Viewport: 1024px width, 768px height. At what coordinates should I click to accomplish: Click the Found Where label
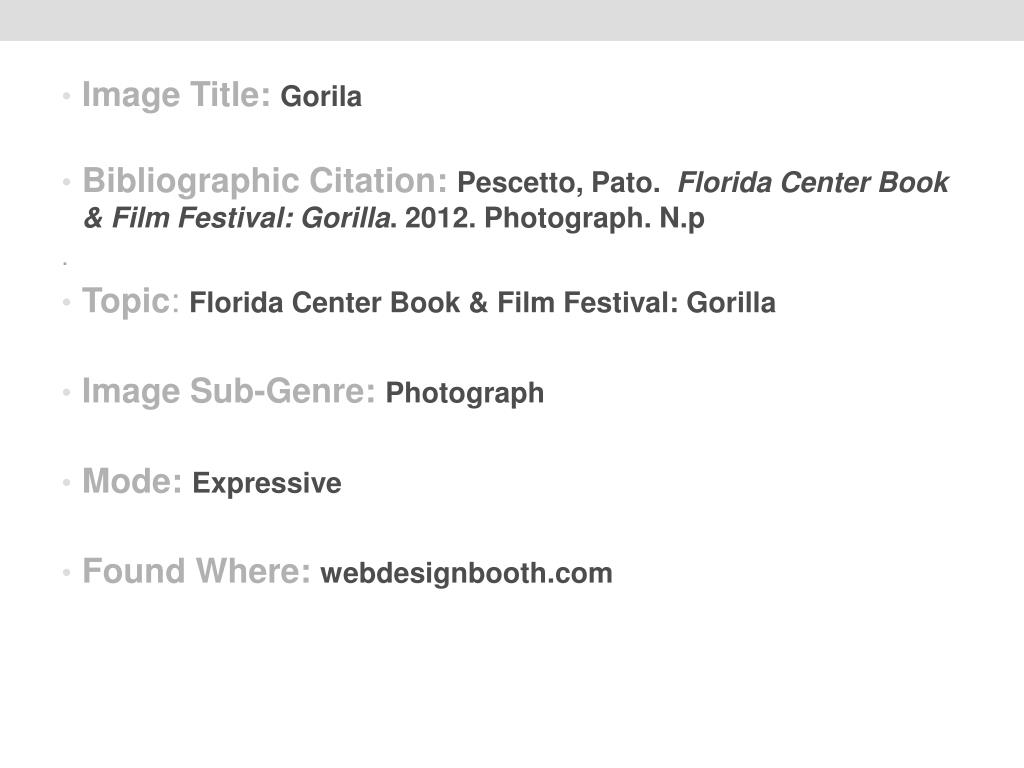pyautogui.click(x=196, y=571)
